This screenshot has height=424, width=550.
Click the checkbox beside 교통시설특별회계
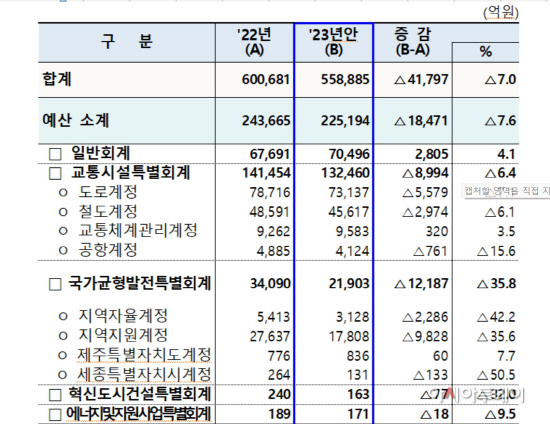(x=55, y=174)
